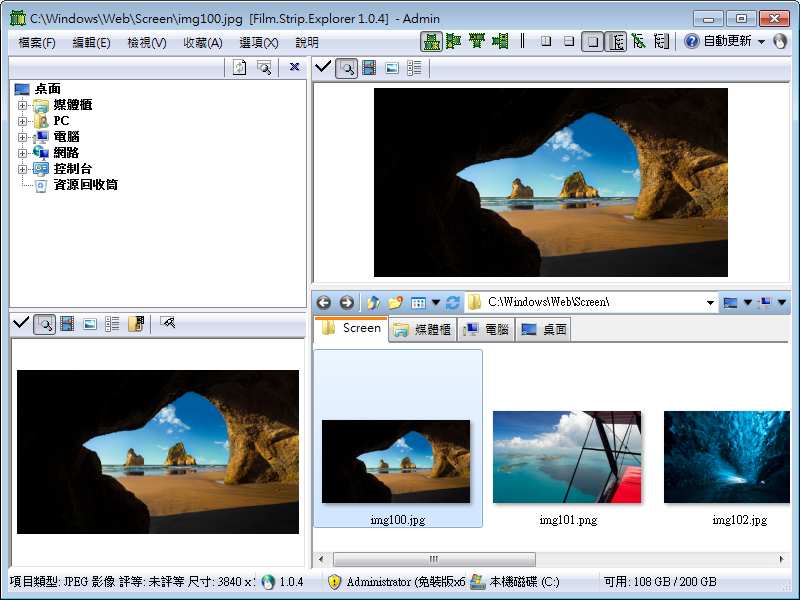Click the folder filmstrip icon in bottom preview toolbar

[x=135, y=324]
